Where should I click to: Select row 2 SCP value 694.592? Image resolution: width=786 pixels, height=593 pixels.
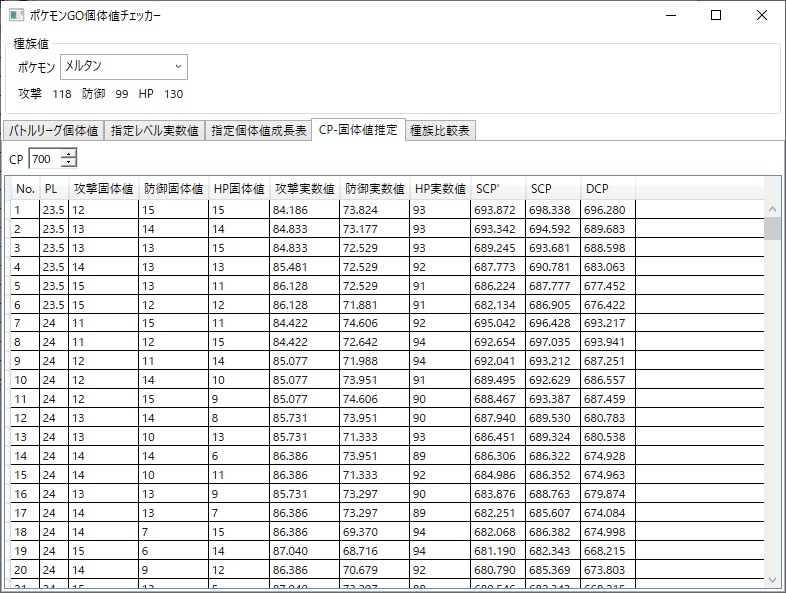[553, 229]
